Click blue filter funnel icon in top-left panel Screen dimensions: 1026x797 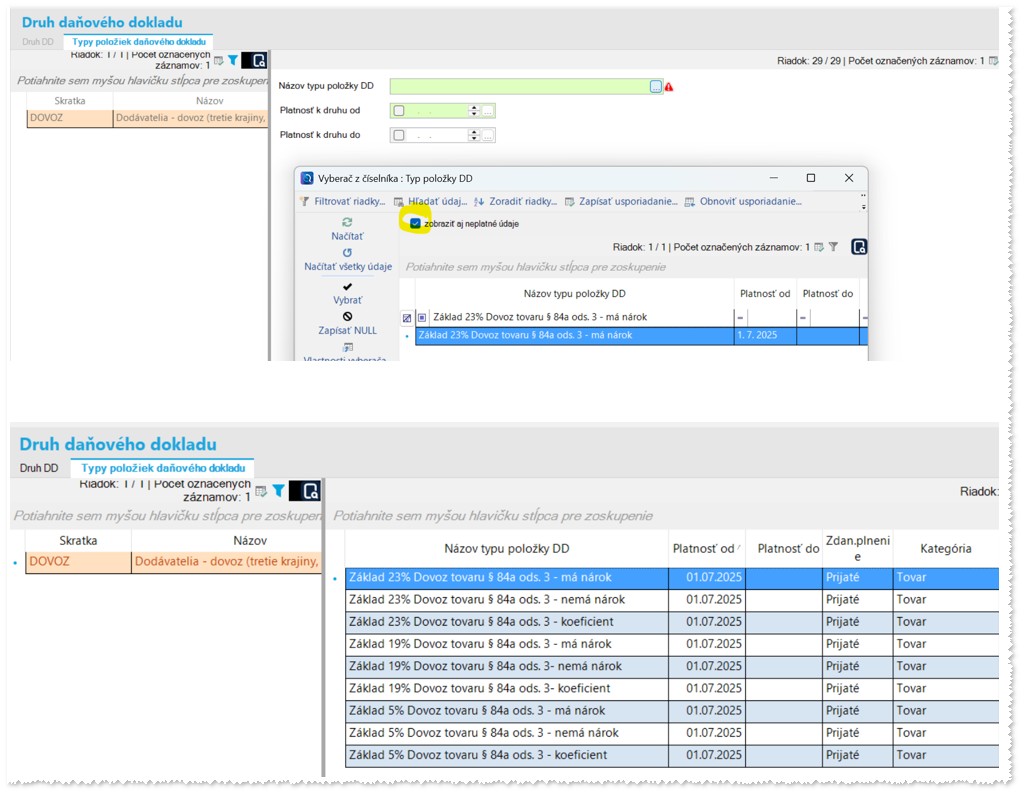point(232,61)
